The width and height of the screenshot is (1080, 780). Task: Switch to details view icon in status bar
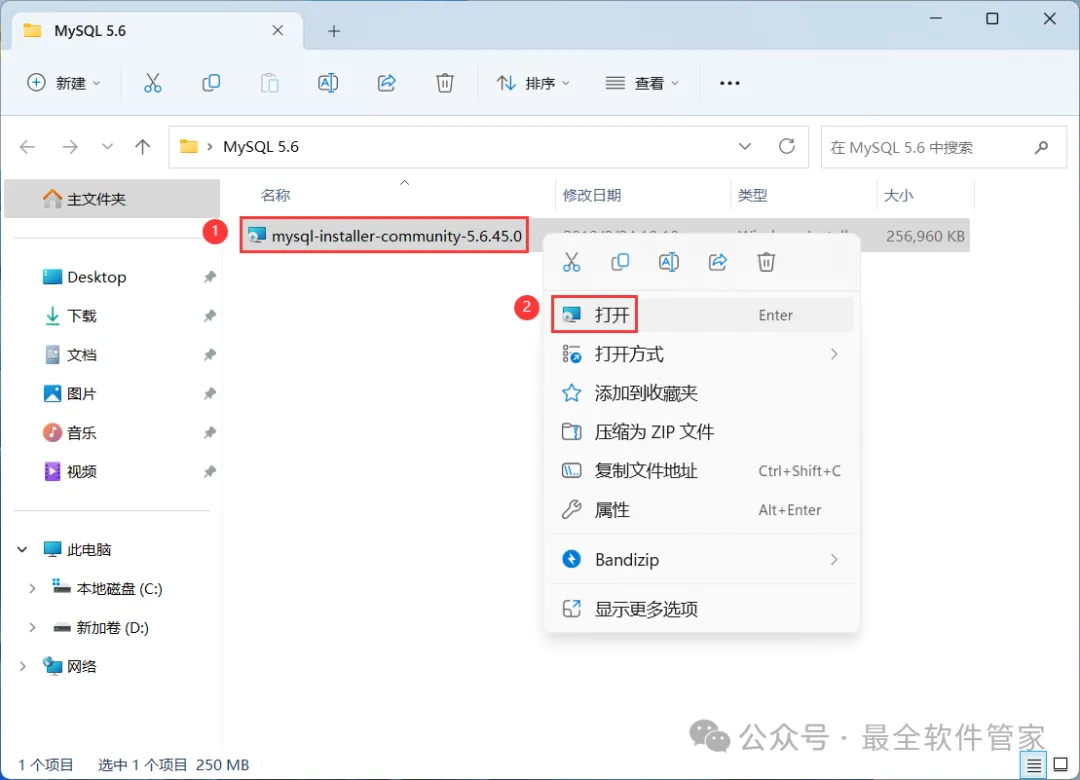(1033, 765)
